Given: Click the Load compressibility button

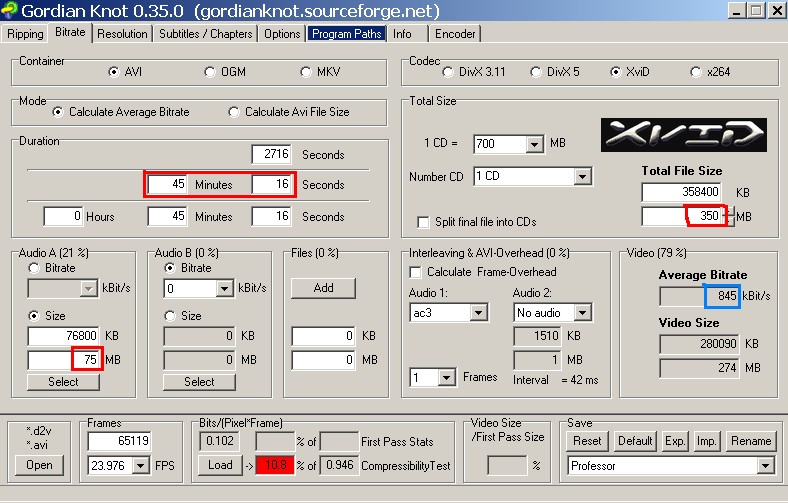Looking at the screenshot, I should click(x=220, y=465).
